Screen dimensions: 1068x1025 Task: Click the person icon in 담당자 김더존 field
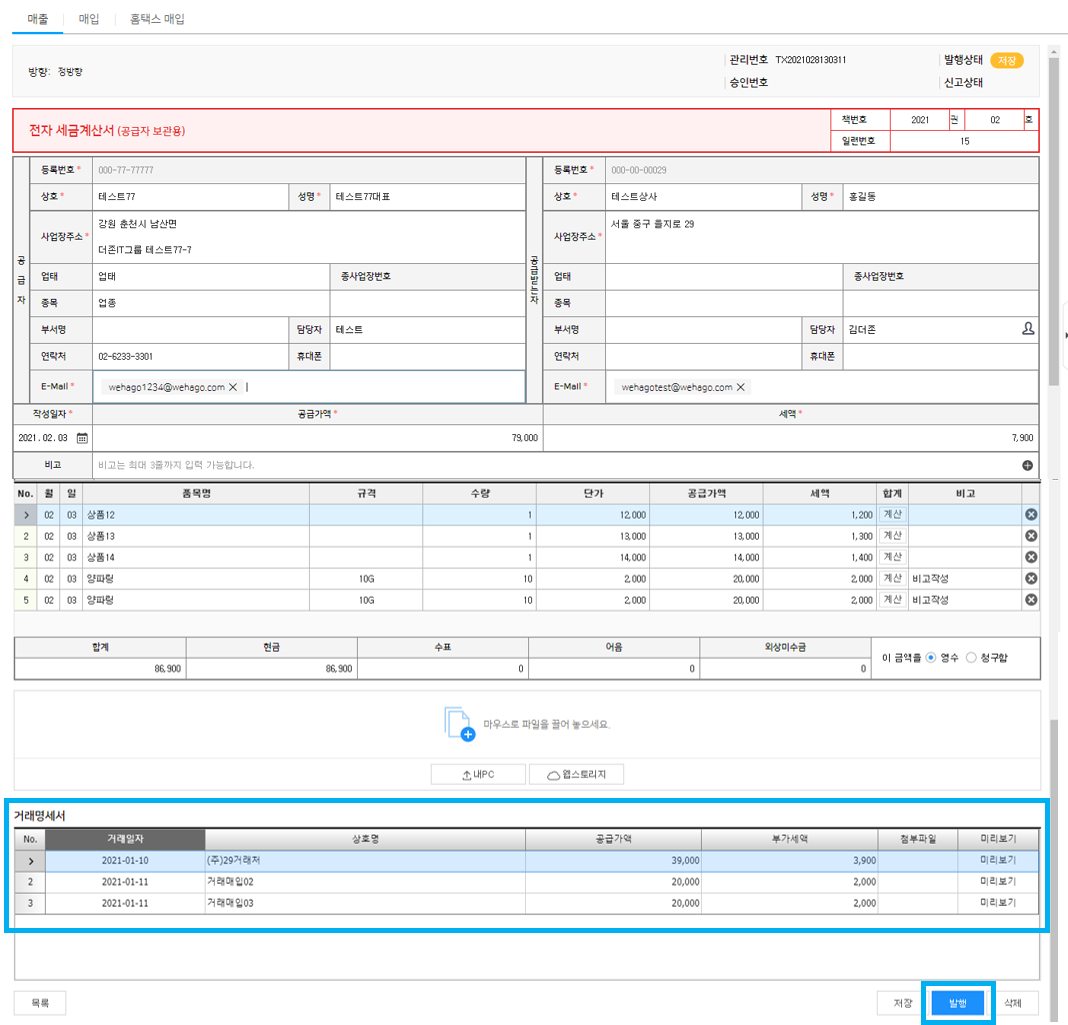coord(1028,329)
